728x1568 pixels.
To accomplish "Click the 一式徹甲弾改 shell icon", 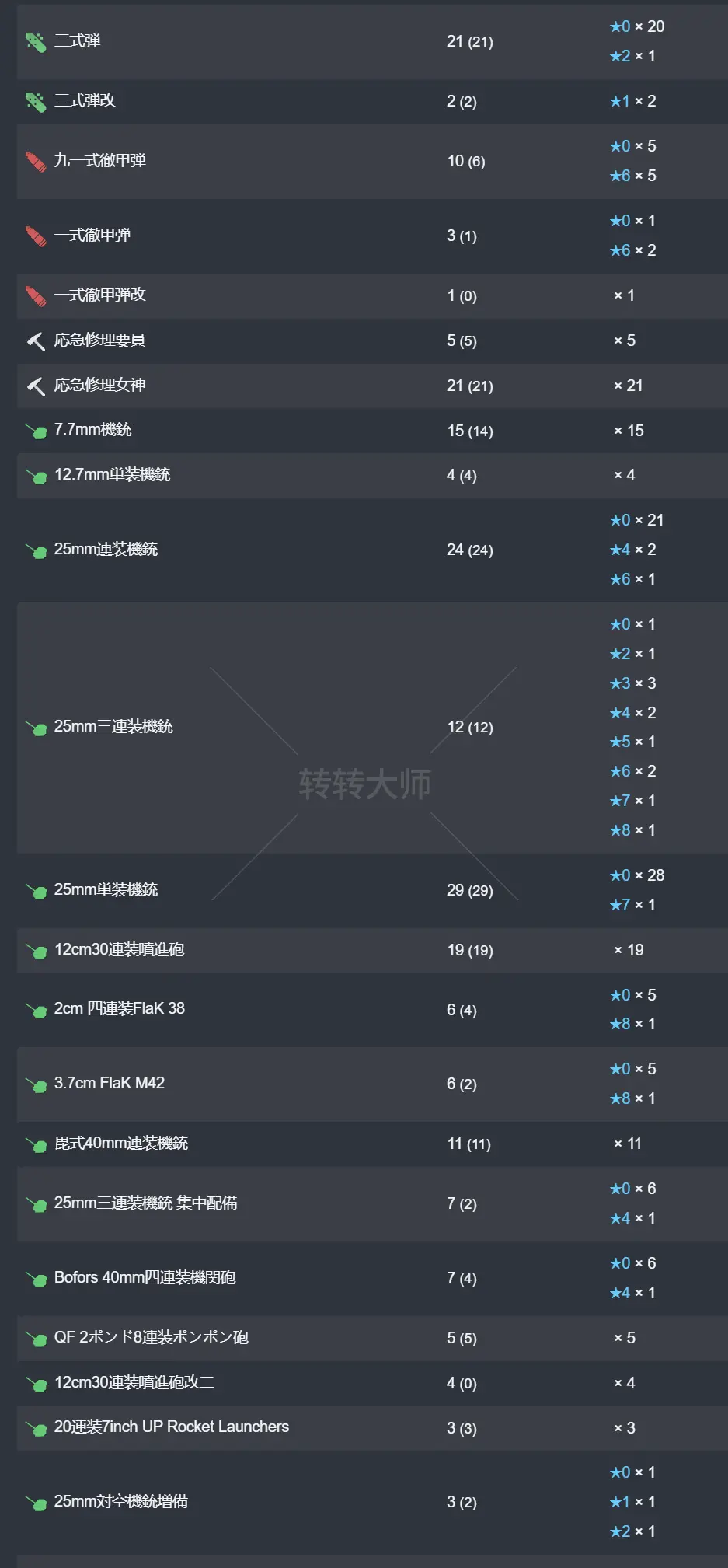I will (35, 295).
